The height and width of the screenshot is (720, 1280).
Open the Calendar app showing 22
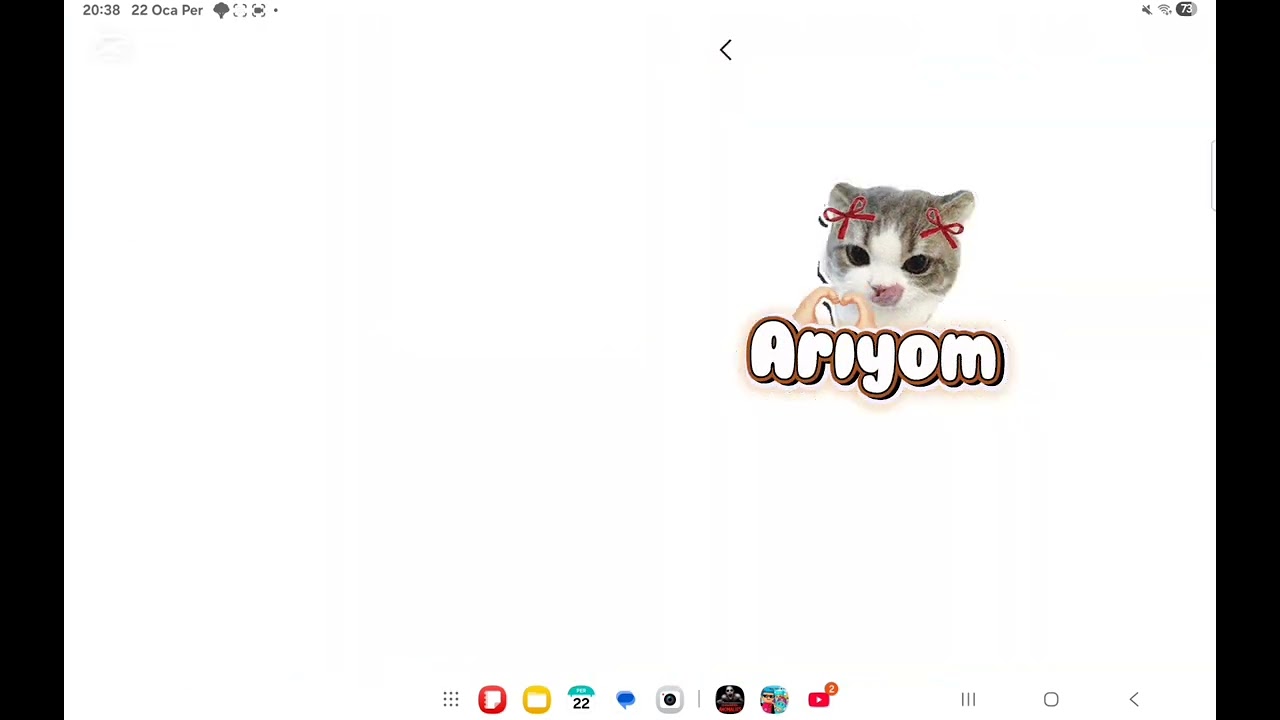[581, 699]
